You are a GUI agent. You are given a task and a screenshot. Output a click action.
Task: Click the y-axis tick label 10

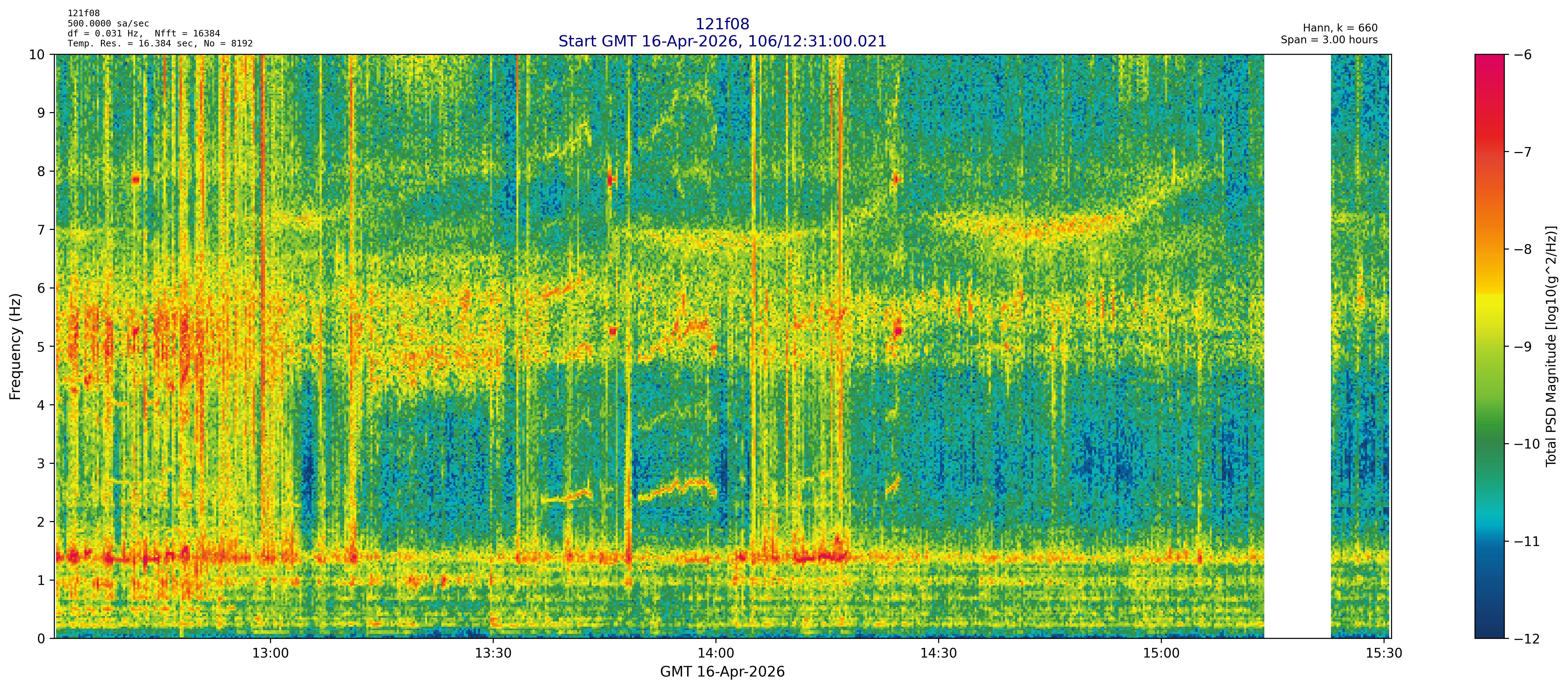coord(36,55)
